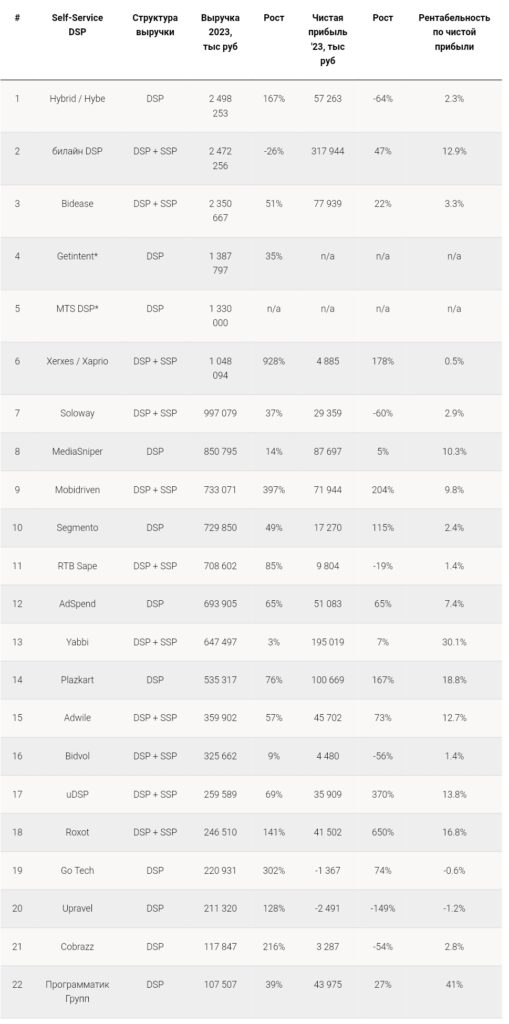
Task: Click the Выручка 2023 column header
Action: tap(220, 32)
